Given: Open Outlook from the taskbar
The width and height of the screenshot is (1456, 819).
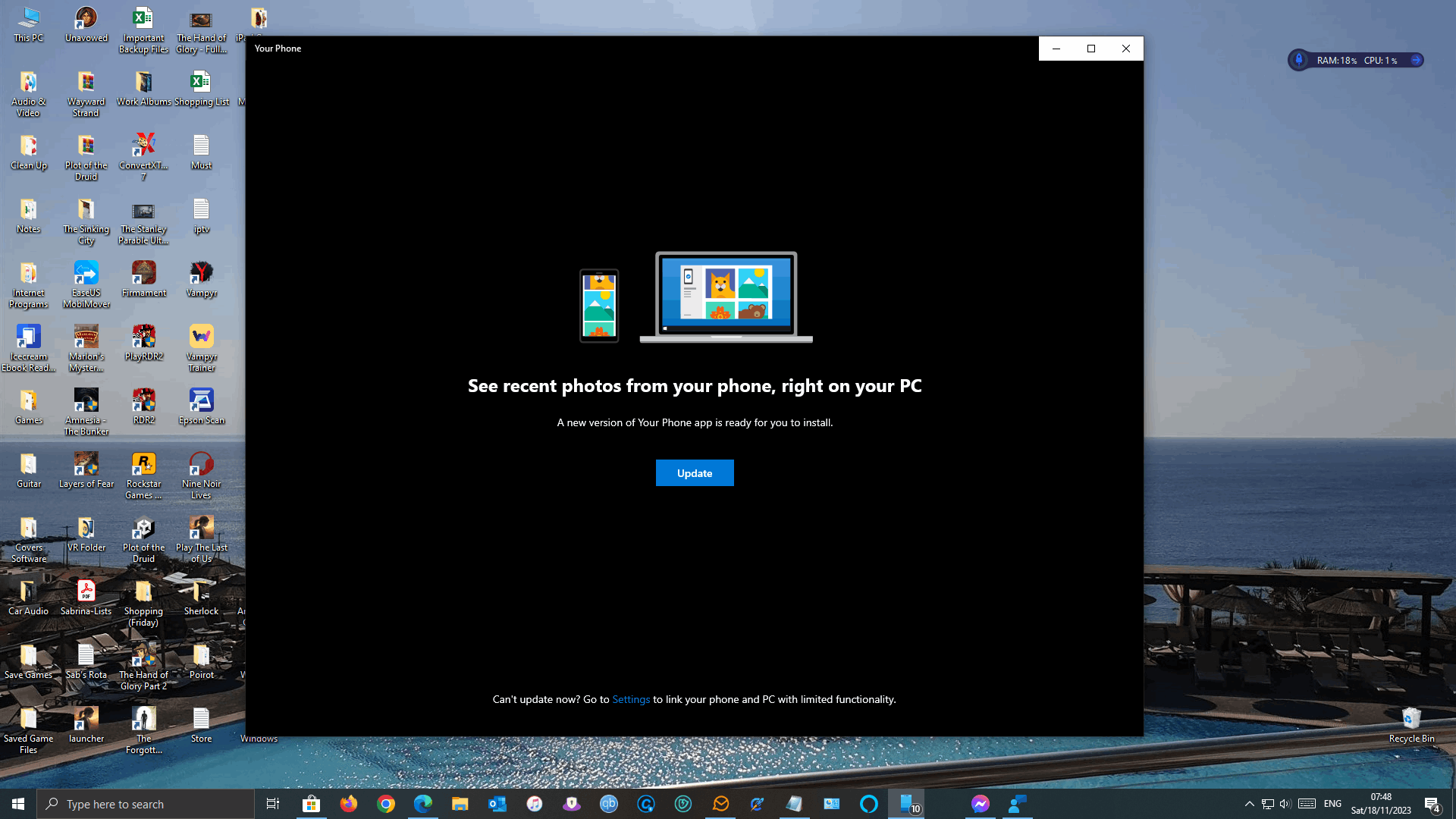Looking at the screenshot, I should tap(497, 804).
